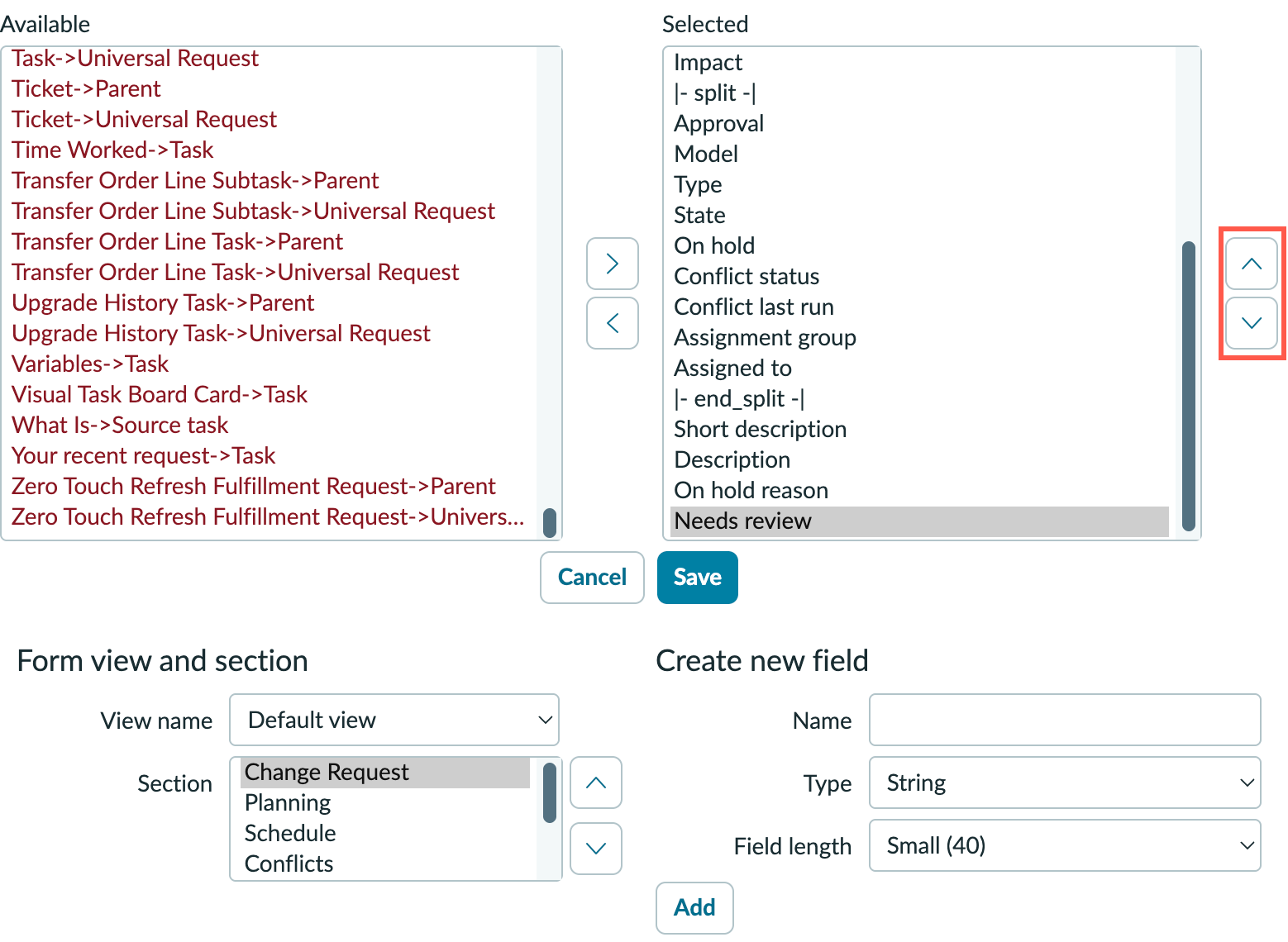Image resolution: width=1288 pixels, height=942 pixels.
Task: Click Add to create the new field
Action: click(x=694, y=908)
